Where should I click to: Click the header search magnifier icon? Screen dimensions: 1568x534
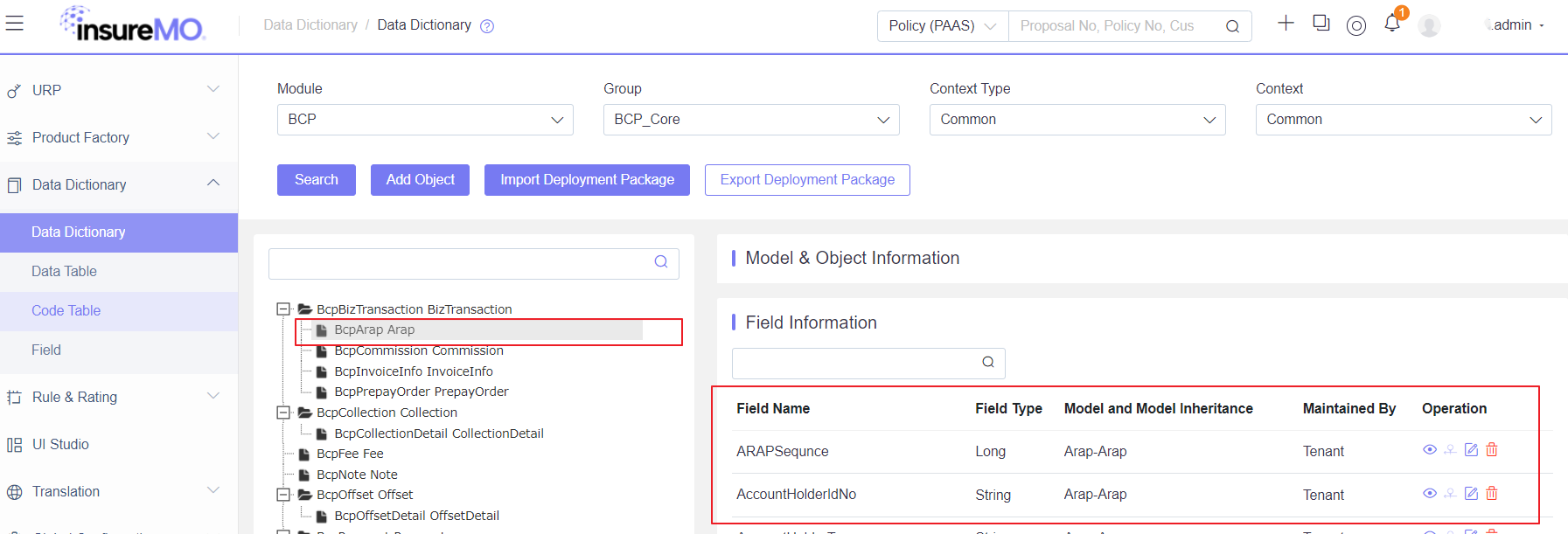tap(1232, 26)
